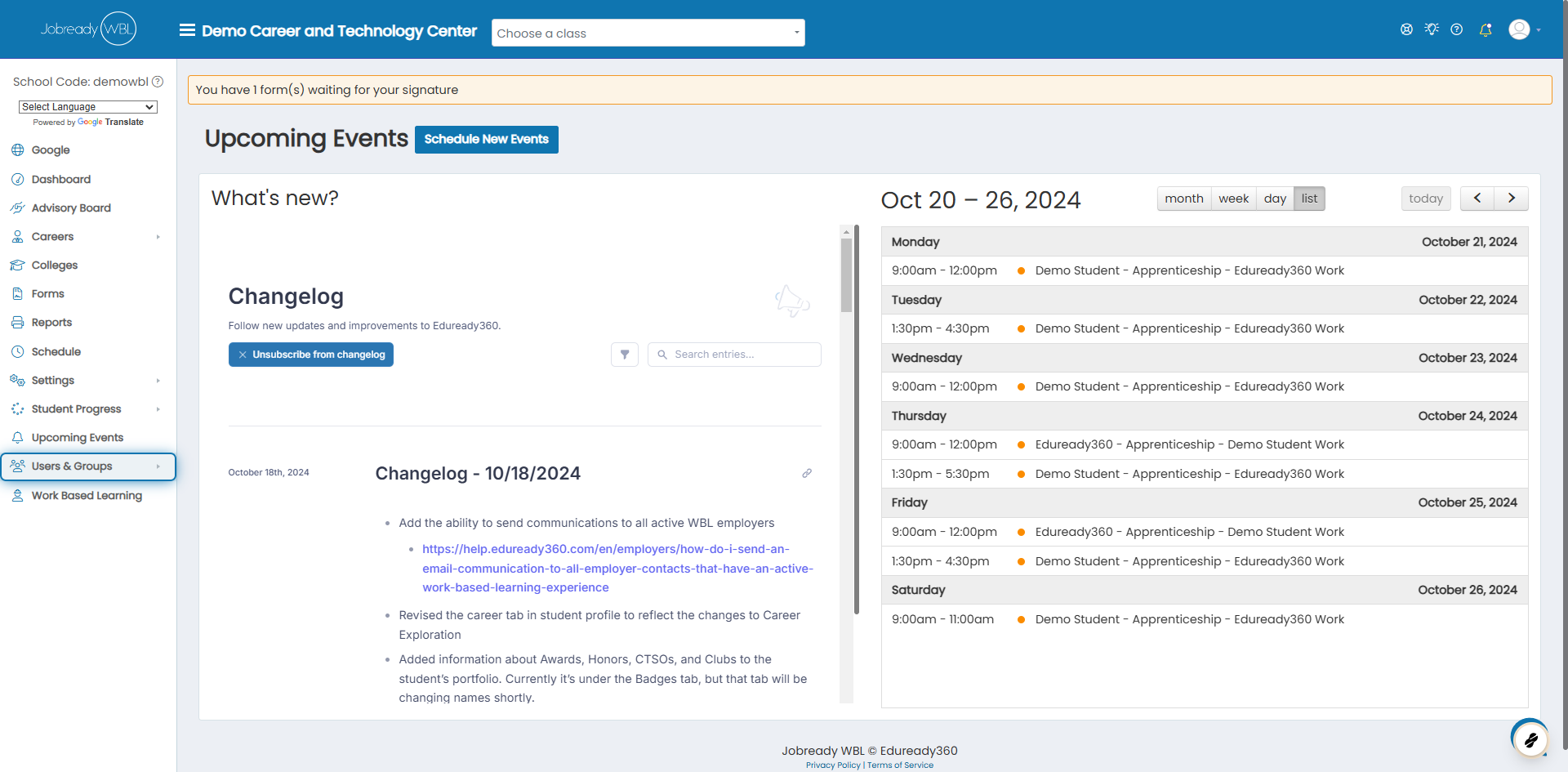Focus the Search entries field
This screenshot has height=772, width=1568.
coord(734,355)
